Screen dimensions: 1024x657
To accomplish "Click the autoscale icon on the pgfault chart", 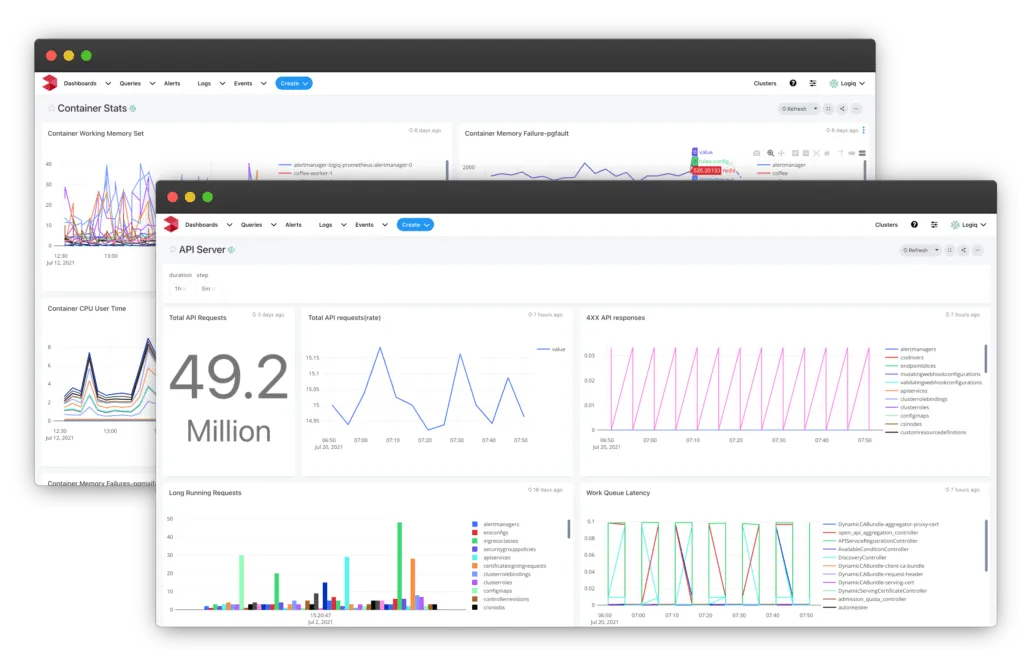I will click(816, 153).
